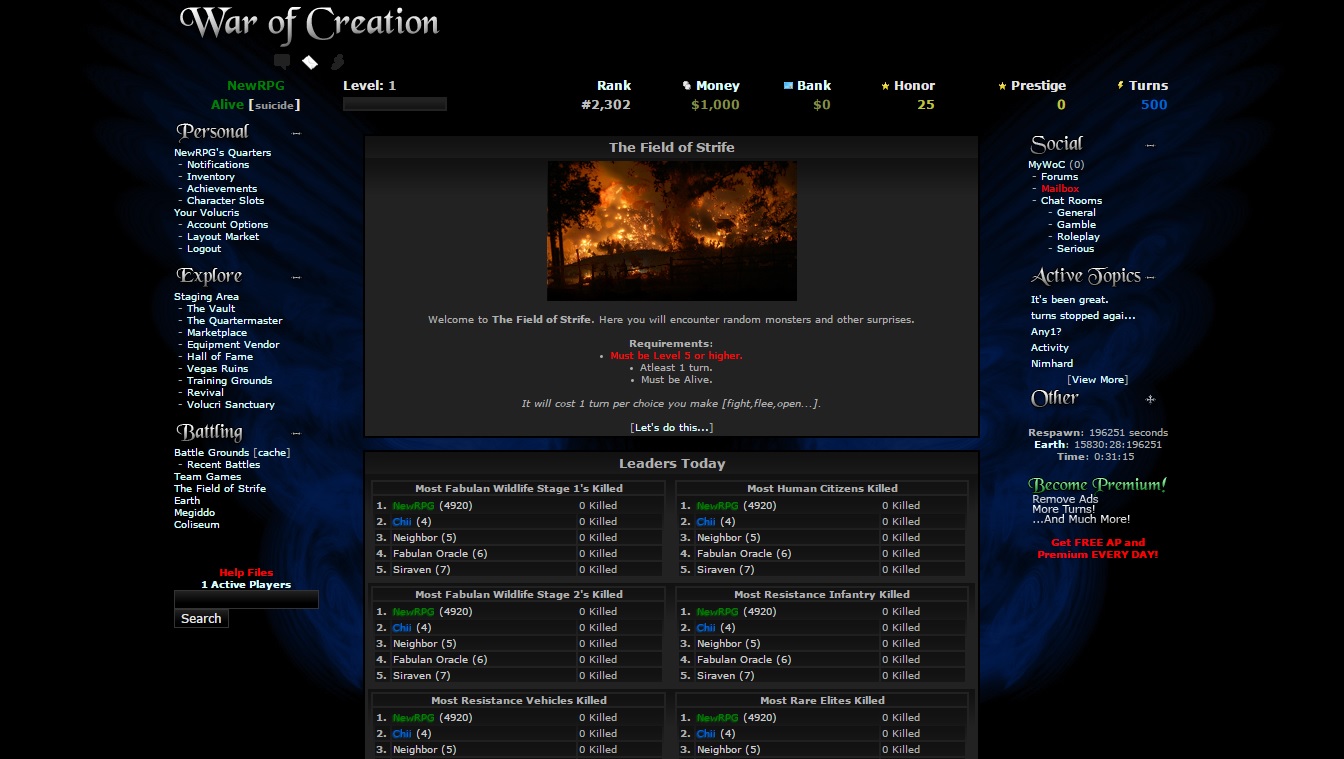Visit The Quartermaster
Screen dimensions: 1344x759
[235, 321]
